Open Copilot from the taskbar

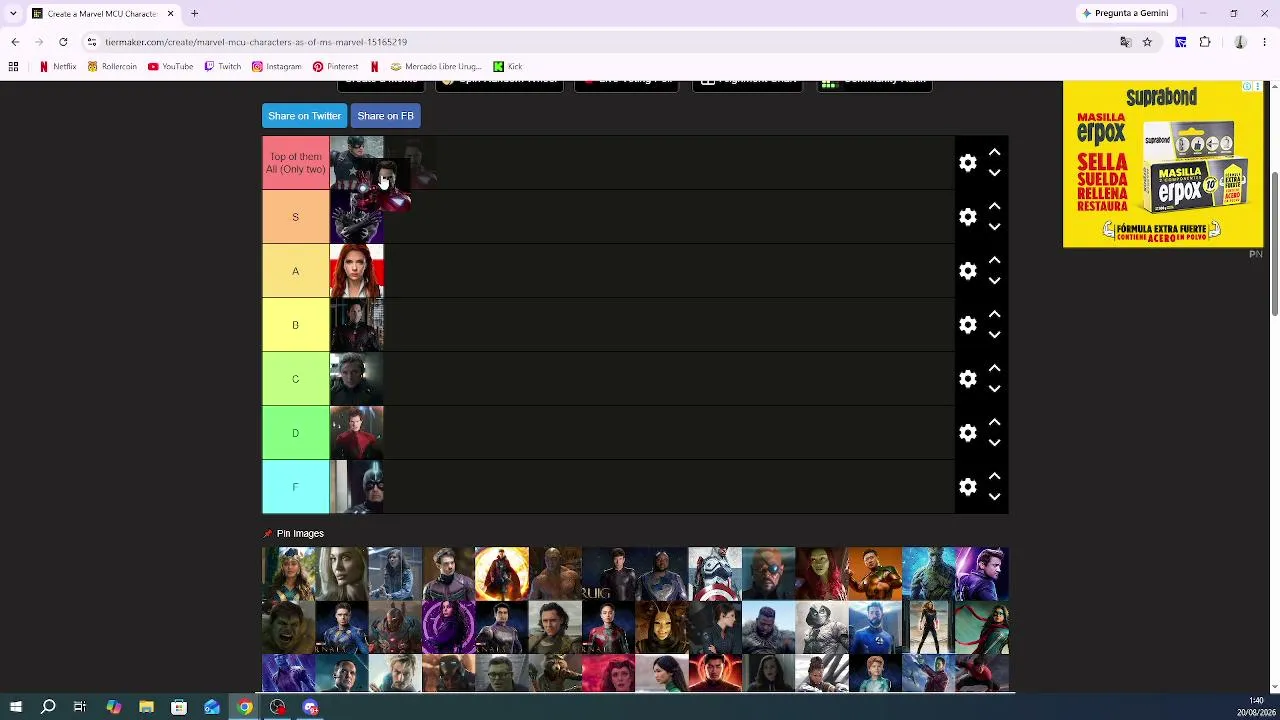click(x=113, y=707)
